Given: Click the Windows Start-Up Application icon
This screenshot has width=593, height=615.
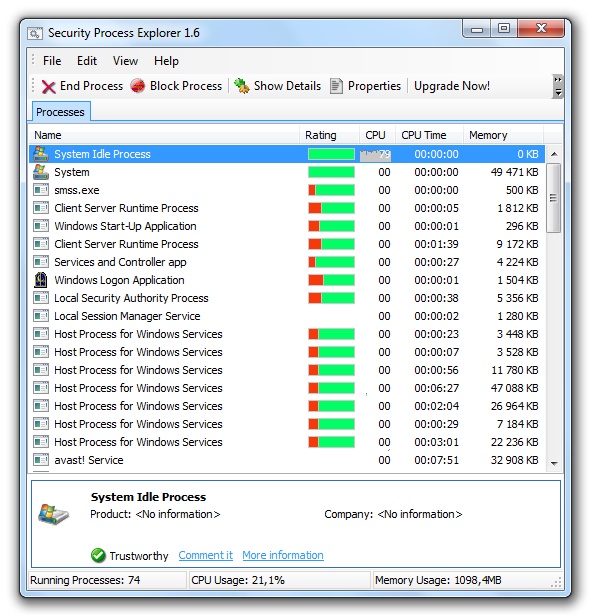Looking at the screenshot, I should coord(41,226).
